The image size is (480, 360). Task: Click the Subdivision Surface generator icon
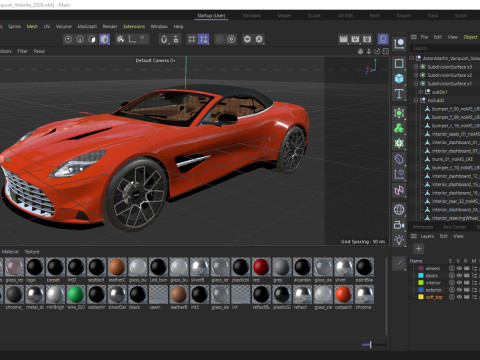399,113
